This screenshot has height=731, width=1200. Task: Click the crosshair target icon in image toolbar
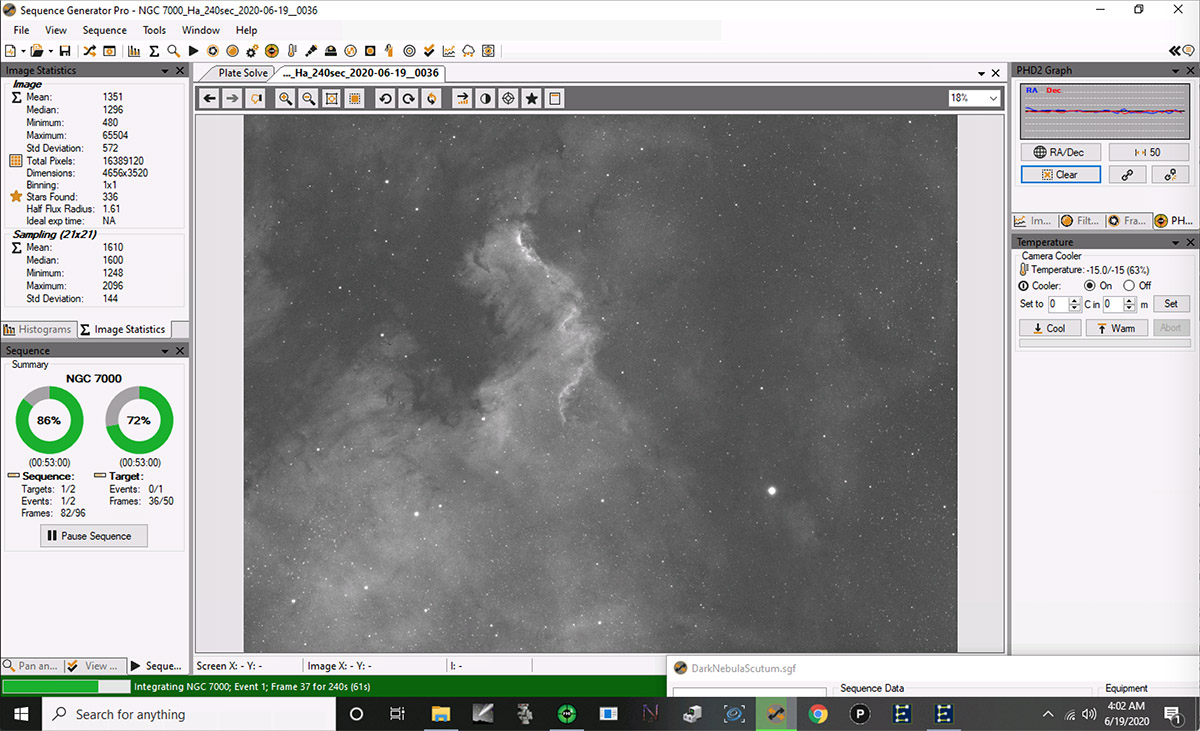click(508, 98)
